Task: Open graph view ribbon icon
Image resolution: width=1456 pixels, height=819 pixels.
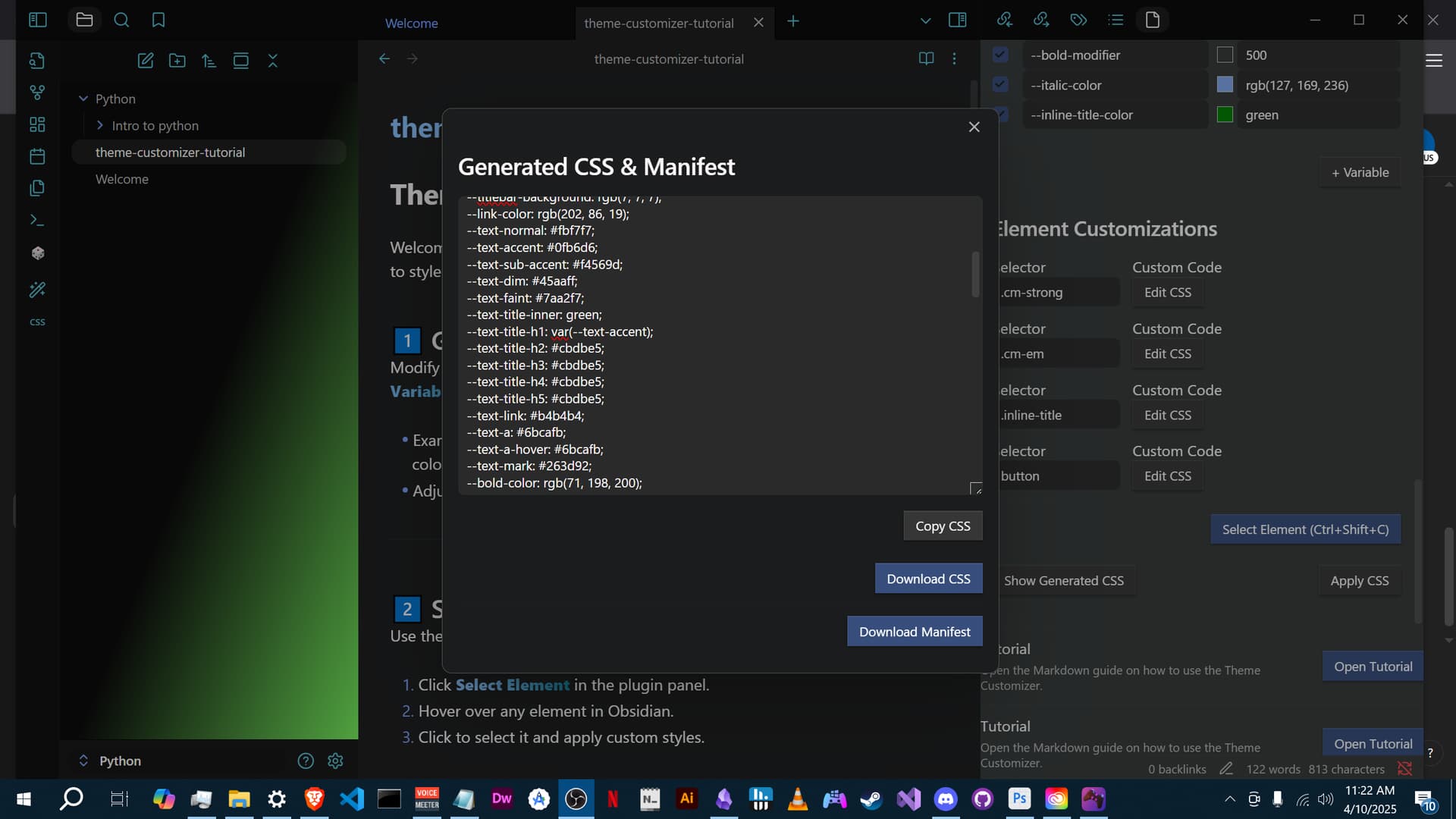Action: click(x=37, y=93)
